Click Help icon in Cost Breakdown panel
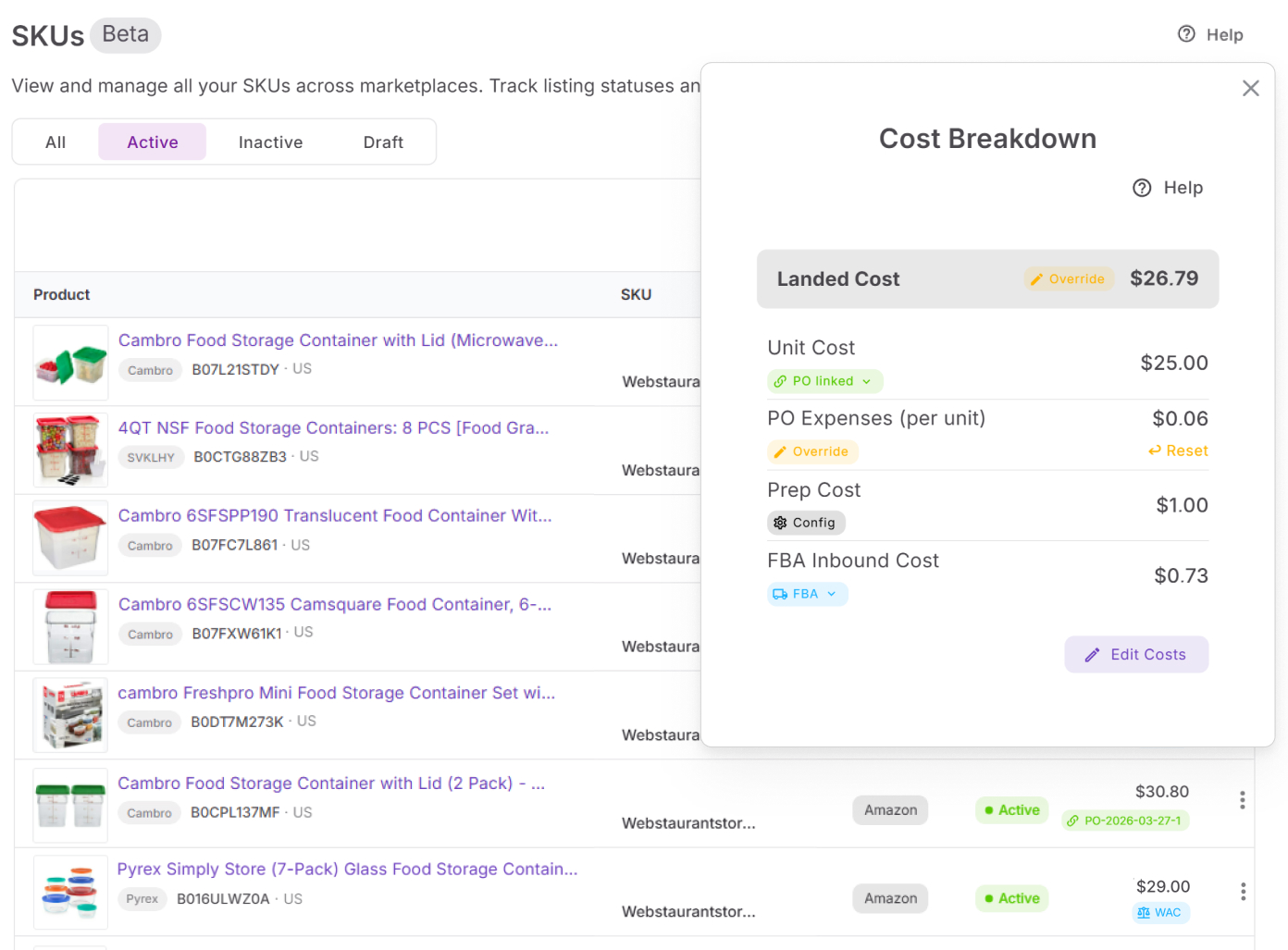 (x=1143, y=188)
